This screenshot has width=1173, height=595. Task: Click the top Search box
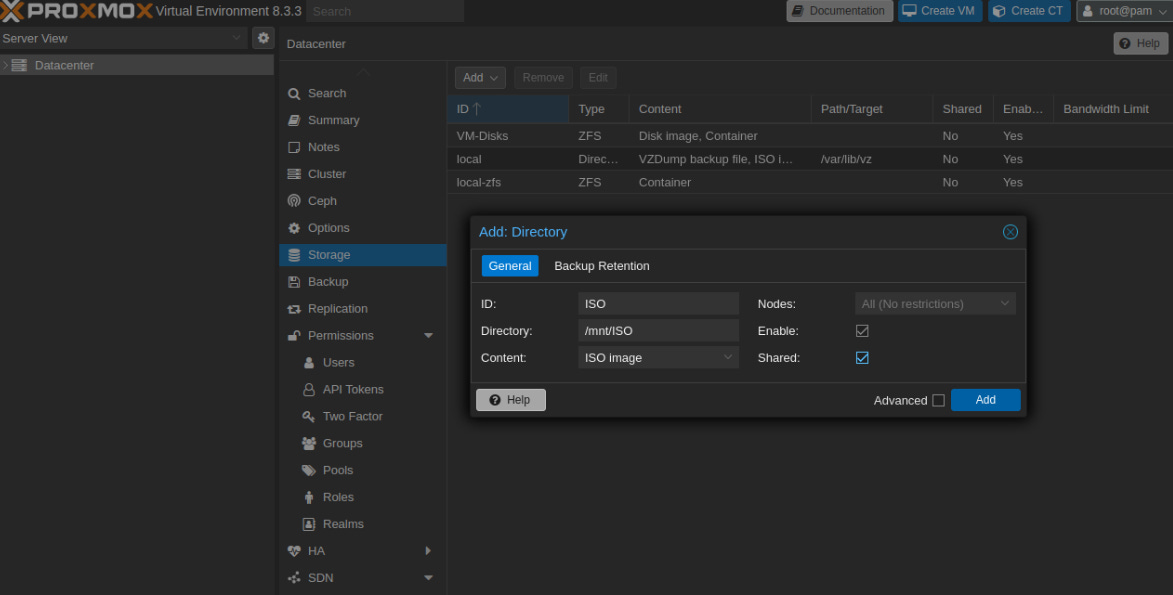(385, 11)
